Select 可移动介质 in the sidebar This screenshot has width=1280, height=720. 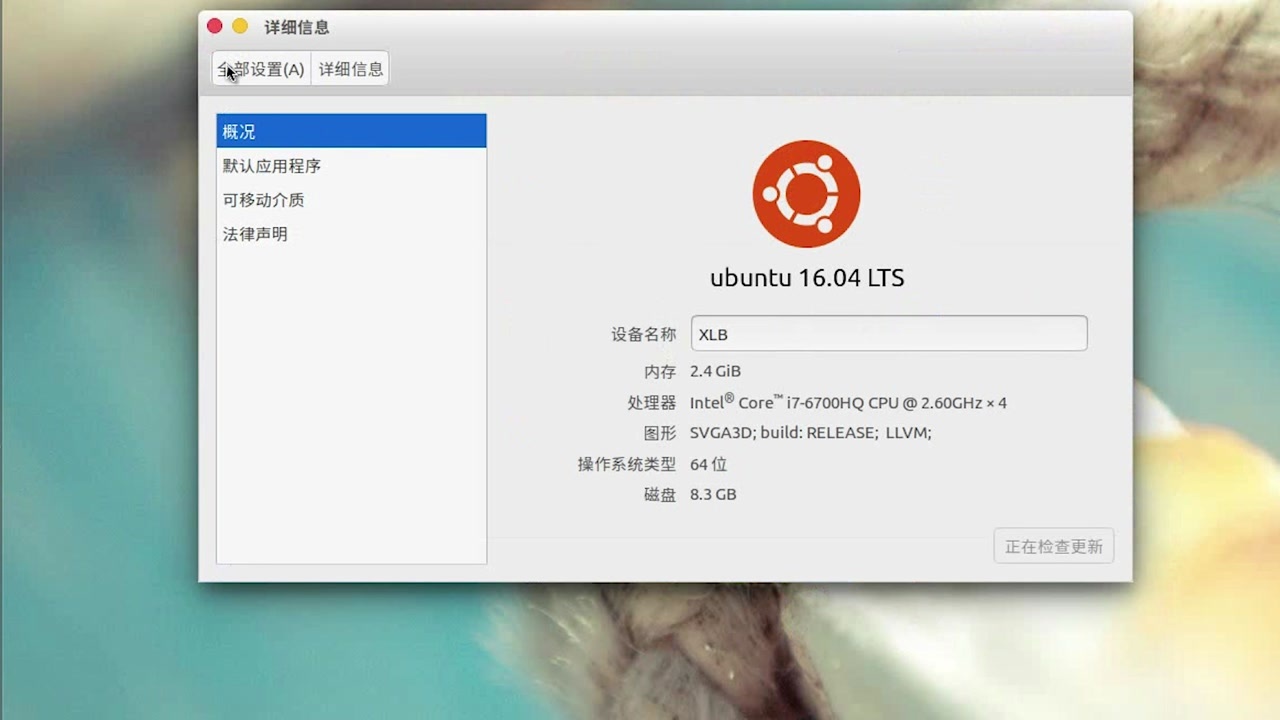[351, 200]
